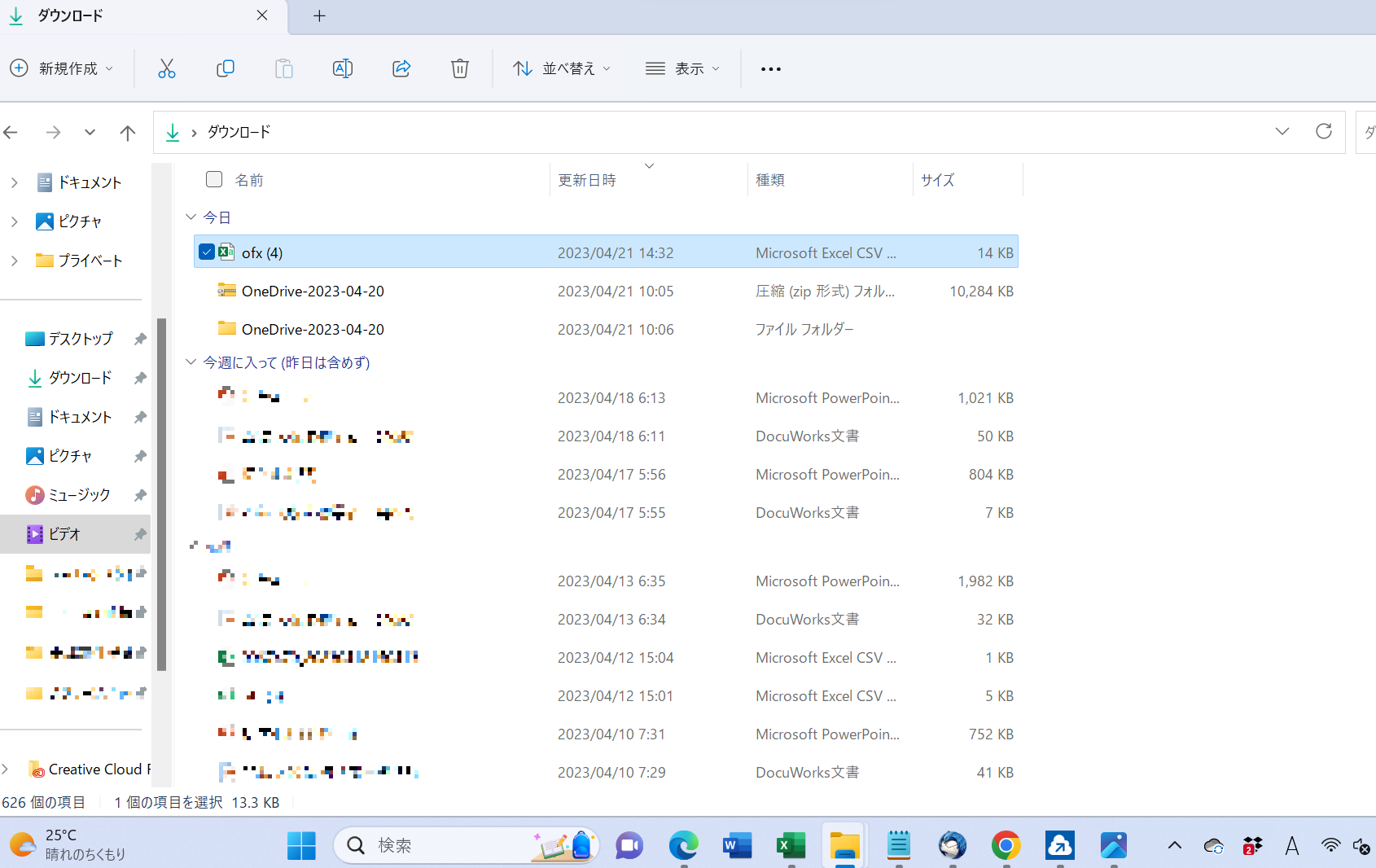The image size is (1376, 868).
Task: Sort by 更新日時 column header
Action: (587, 180)
